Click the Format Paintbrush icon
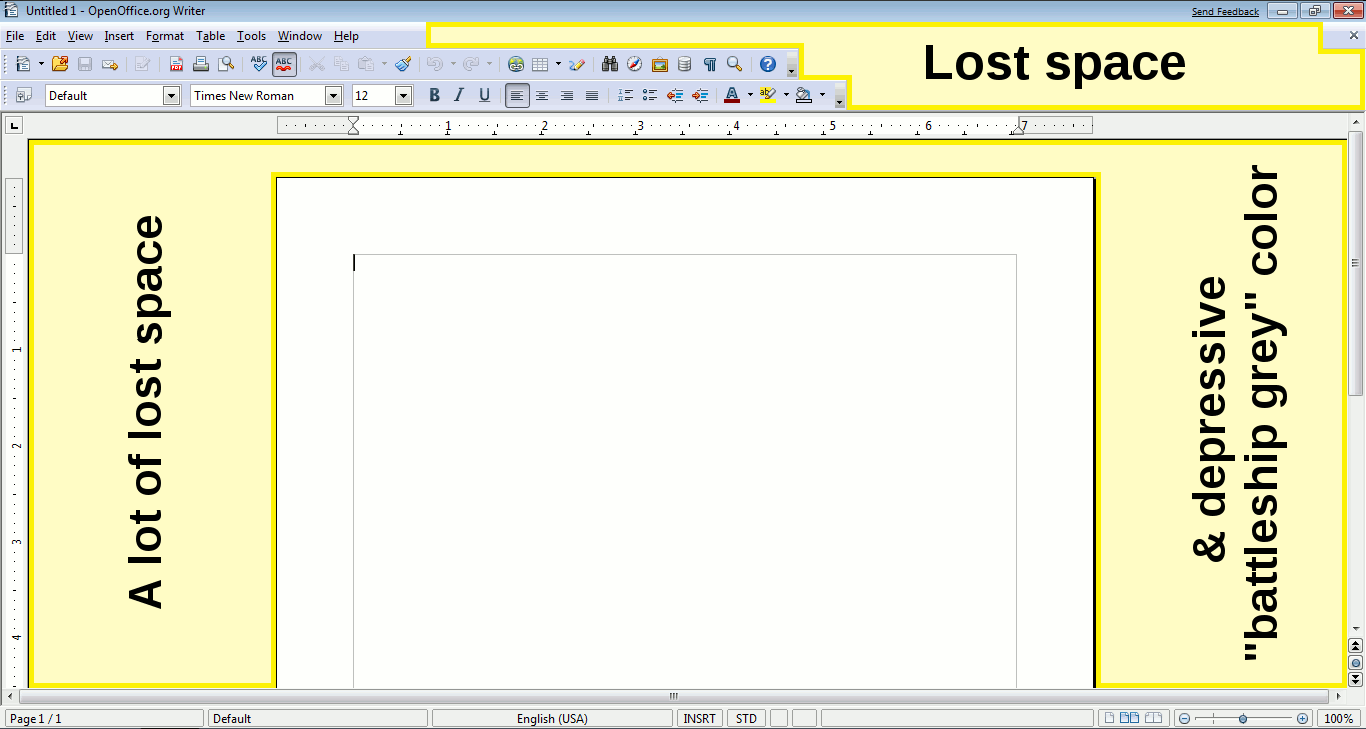This screenshot has width=1366, height=729. [403, 64]
